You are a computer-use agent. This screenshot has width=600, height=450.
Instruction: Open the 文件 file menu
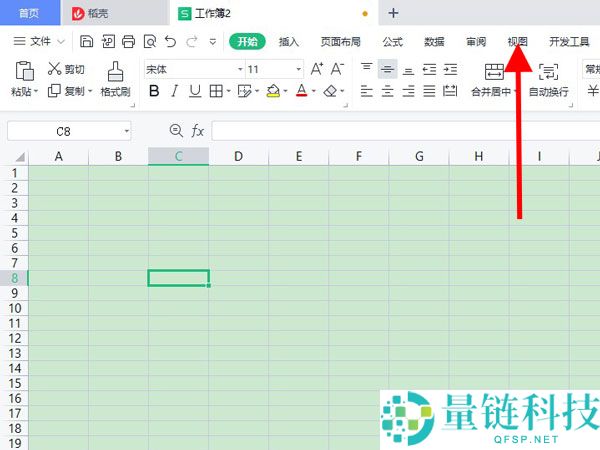pyautogui.click(x=39, y=41)
